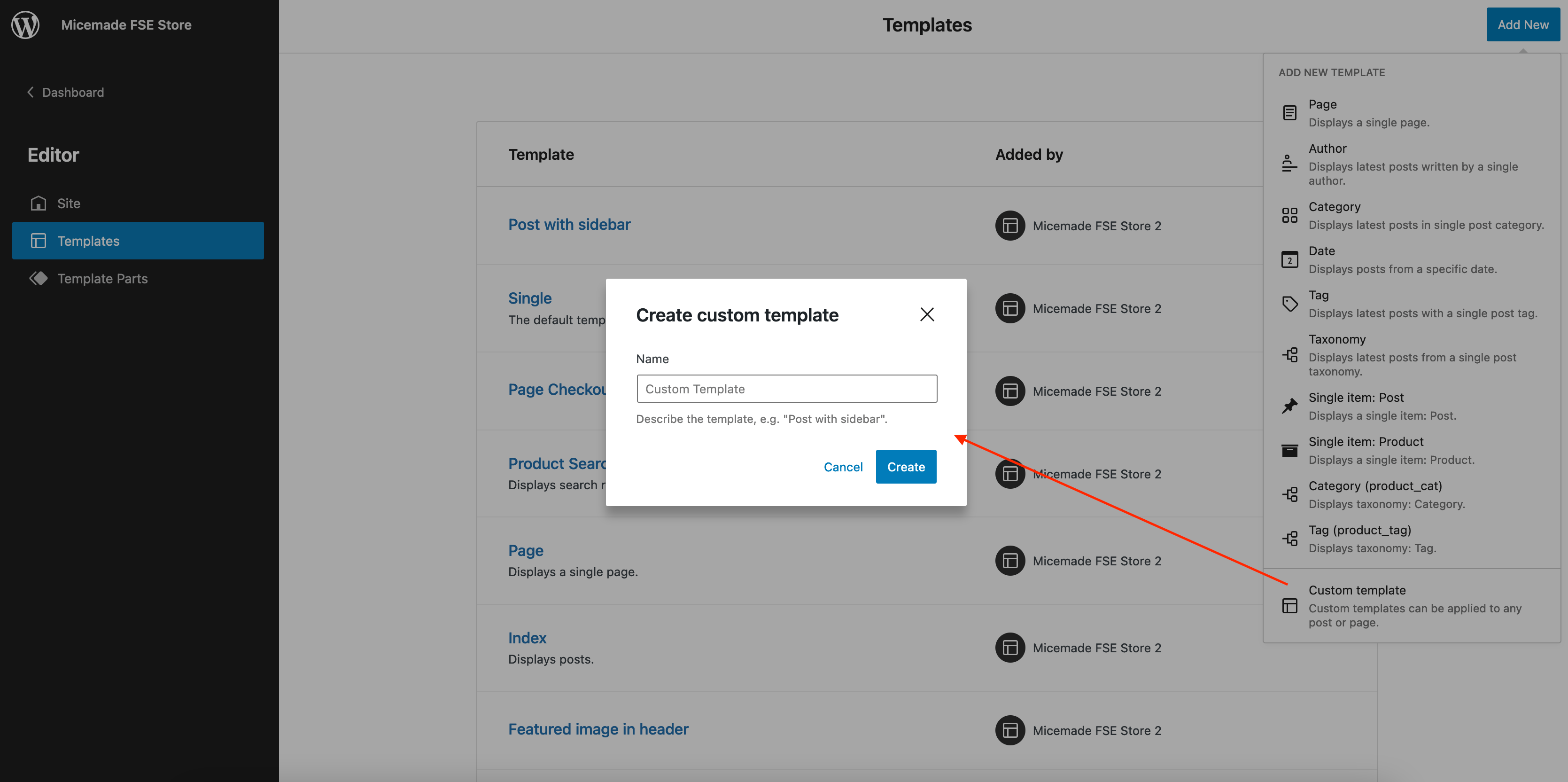Click theme icon in Page row
Viewport: 1568px width, 782px height.
point(1010,560)
